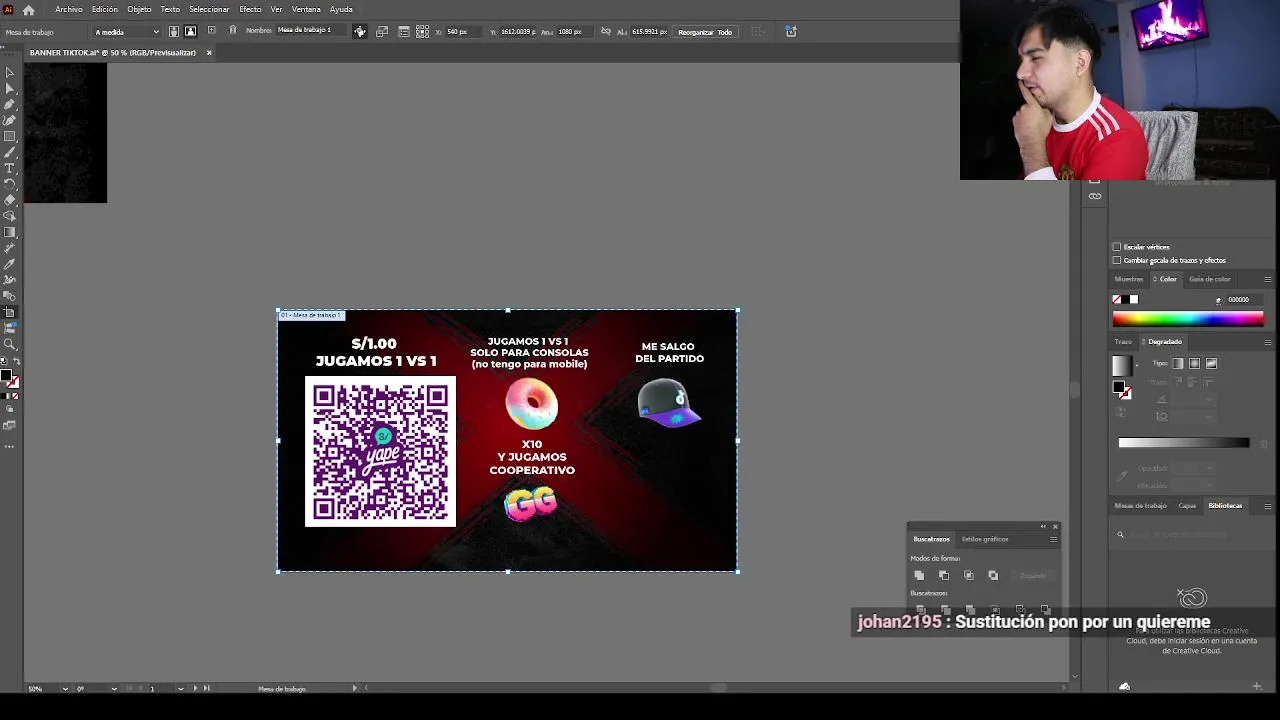Viewport: 1280px width, 720px height.
Task: Toggle constrain width and height proportions
Action: 605,32
